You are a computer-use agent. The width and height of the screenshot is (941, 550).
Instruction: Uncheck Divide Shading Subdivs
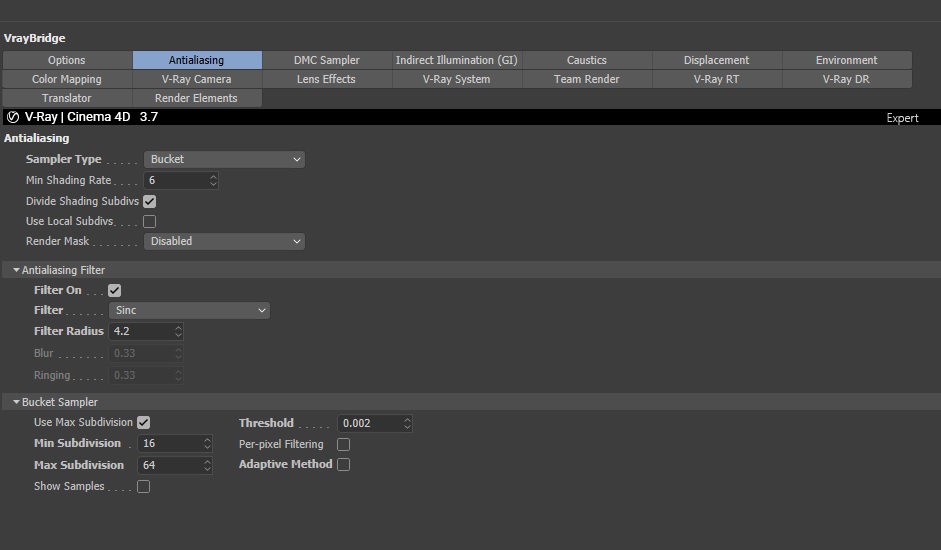pyautogui.click(x=149, y=201)
